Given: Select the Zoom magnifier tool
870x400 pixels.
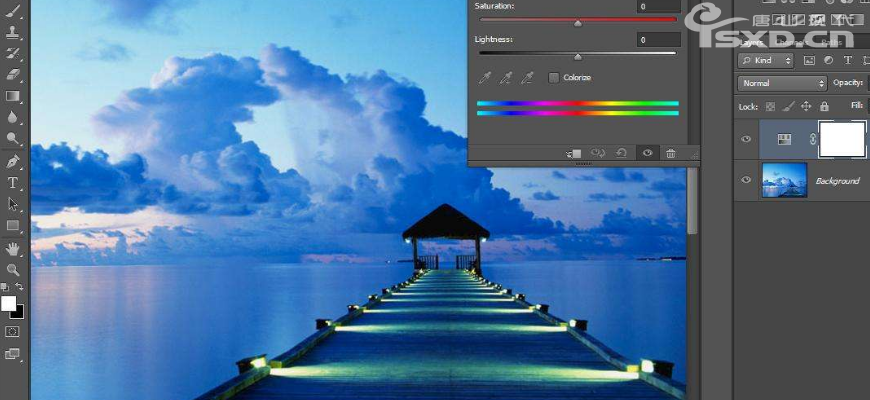Looking at the screenshot, I should [x=13, y=270].
